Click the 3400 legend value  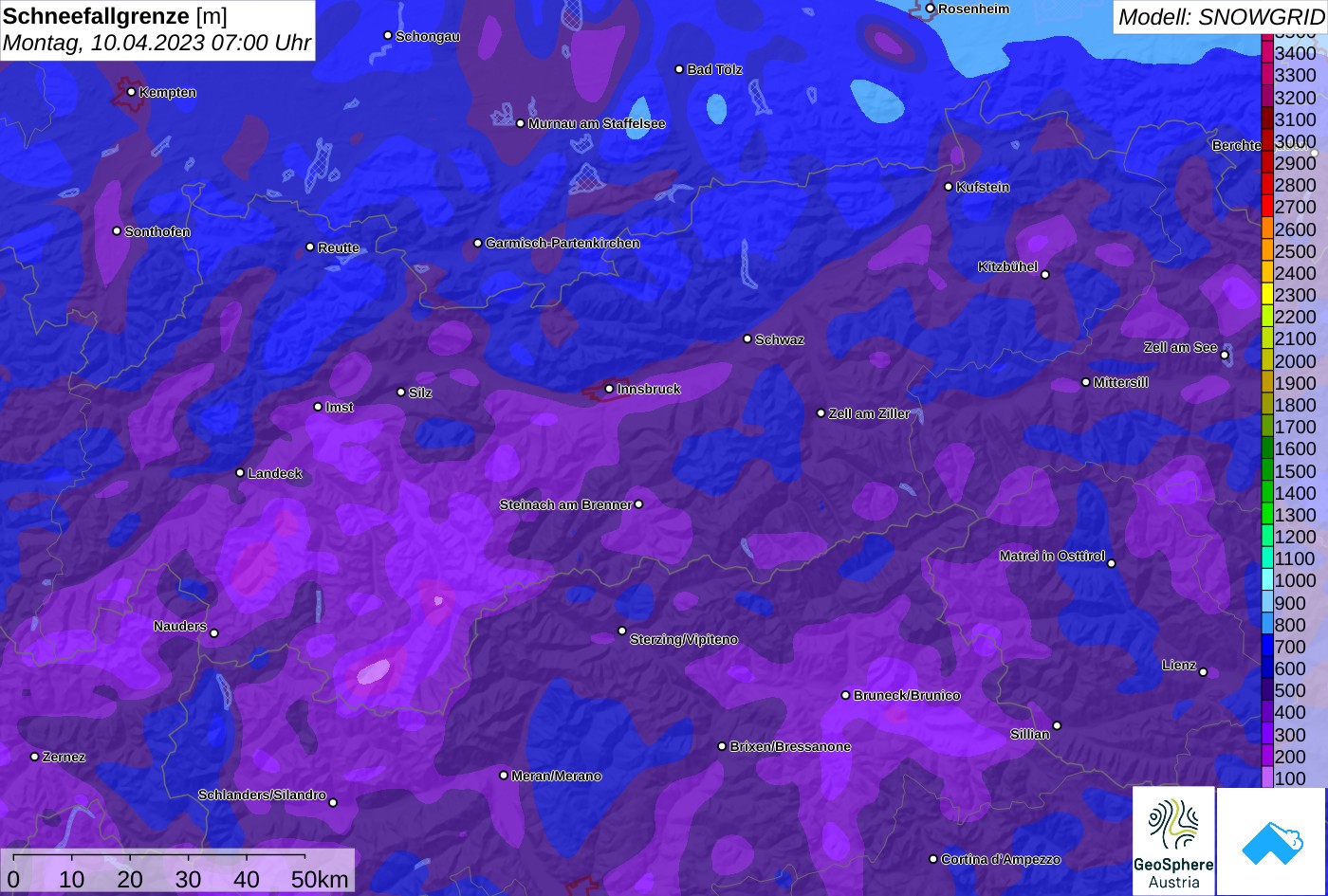point(1296,53)
